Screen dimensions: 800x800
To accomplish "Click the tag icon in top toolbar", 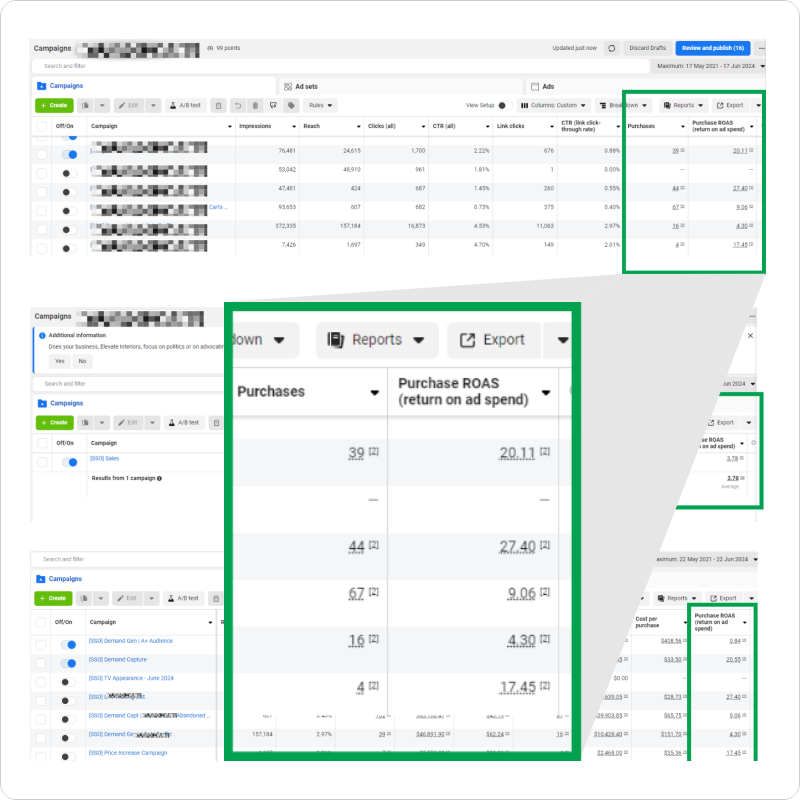I will tap(291, 105).
